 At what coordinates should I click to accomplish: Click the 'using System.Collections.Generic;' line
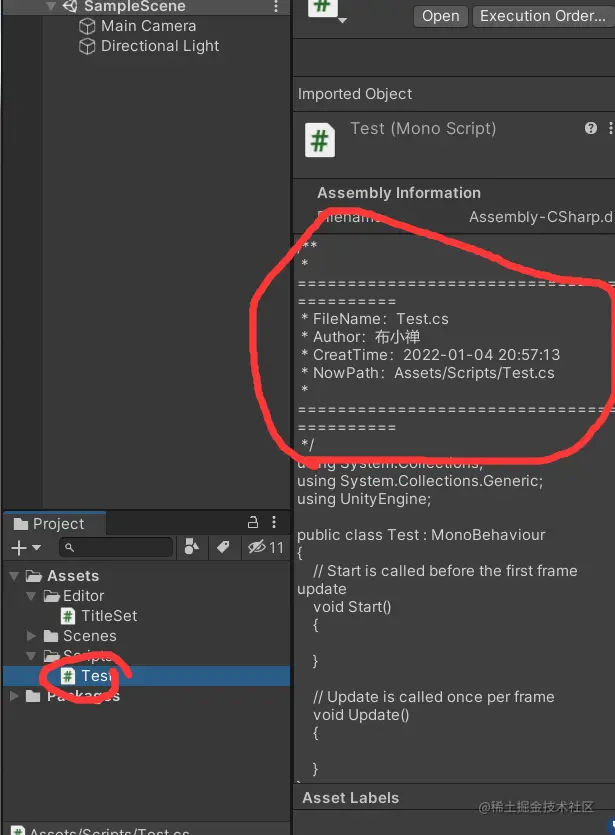pyautogui.click(x=420, y=481)
